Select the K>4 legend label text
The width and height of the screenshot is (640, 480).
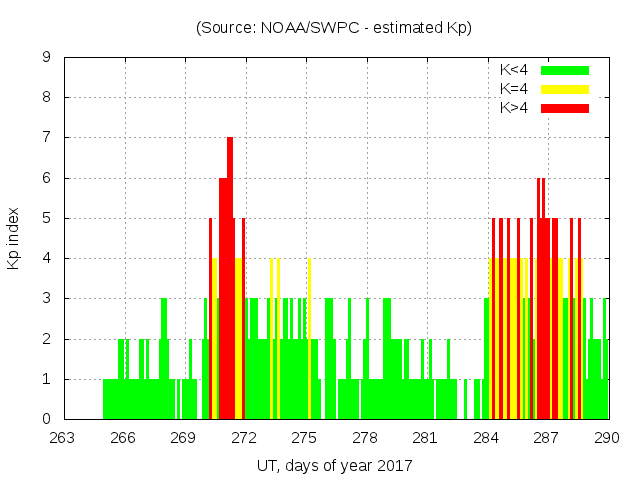(x=514, y=108)
